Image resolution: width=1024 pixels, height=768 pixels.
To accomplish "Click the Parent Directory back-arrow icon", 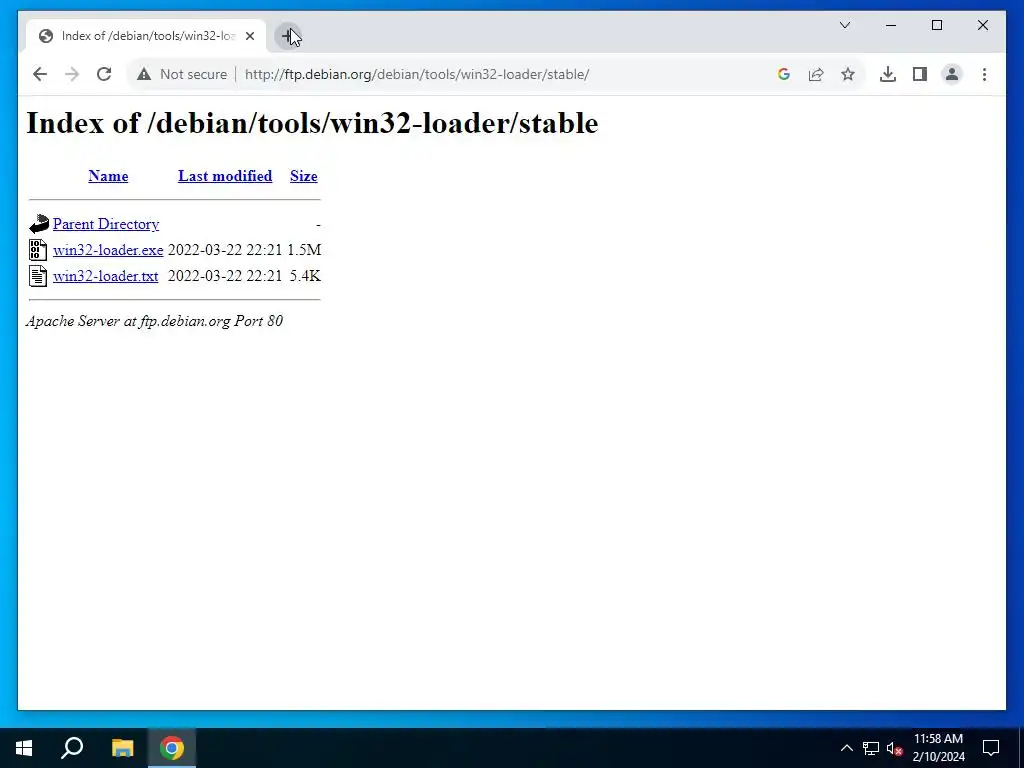I will point(39,224).
